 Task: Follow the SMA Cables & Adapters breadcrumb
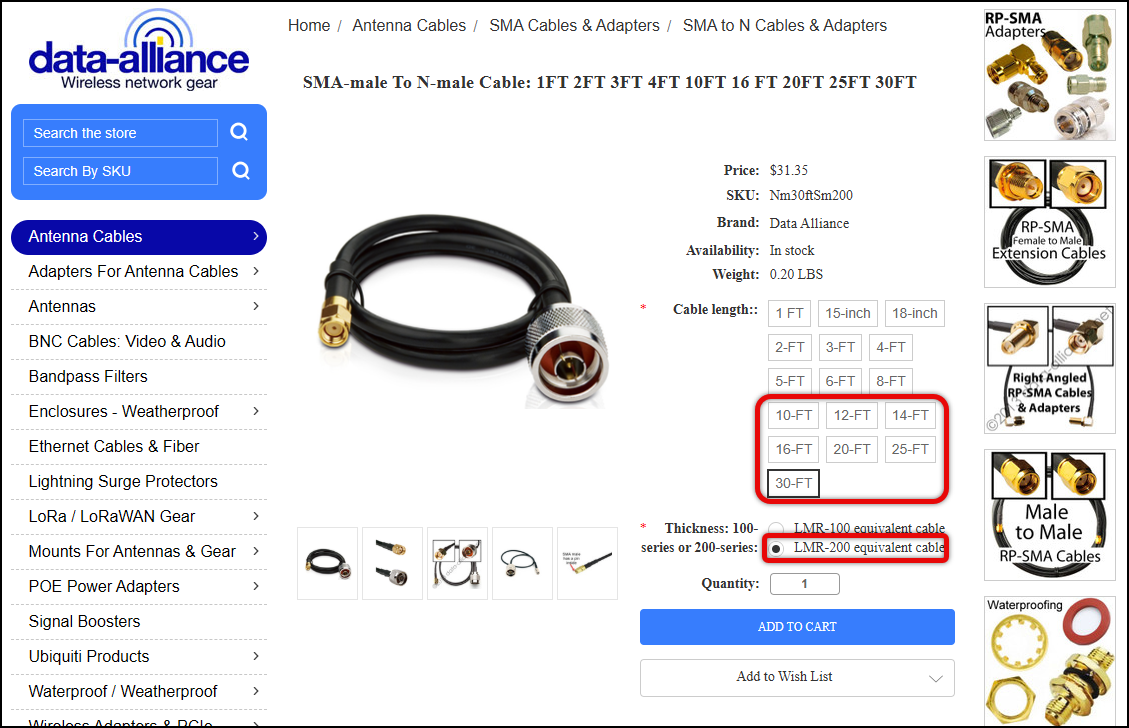pyautogui.click(x=574, y=25)
